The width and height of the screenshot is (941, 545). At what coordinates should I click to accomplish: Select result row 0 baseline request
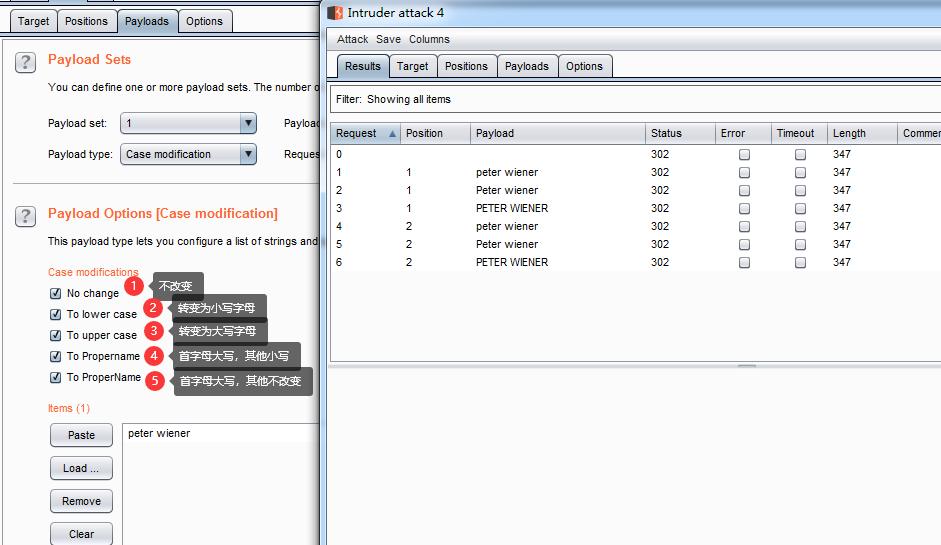coord(636,155)
